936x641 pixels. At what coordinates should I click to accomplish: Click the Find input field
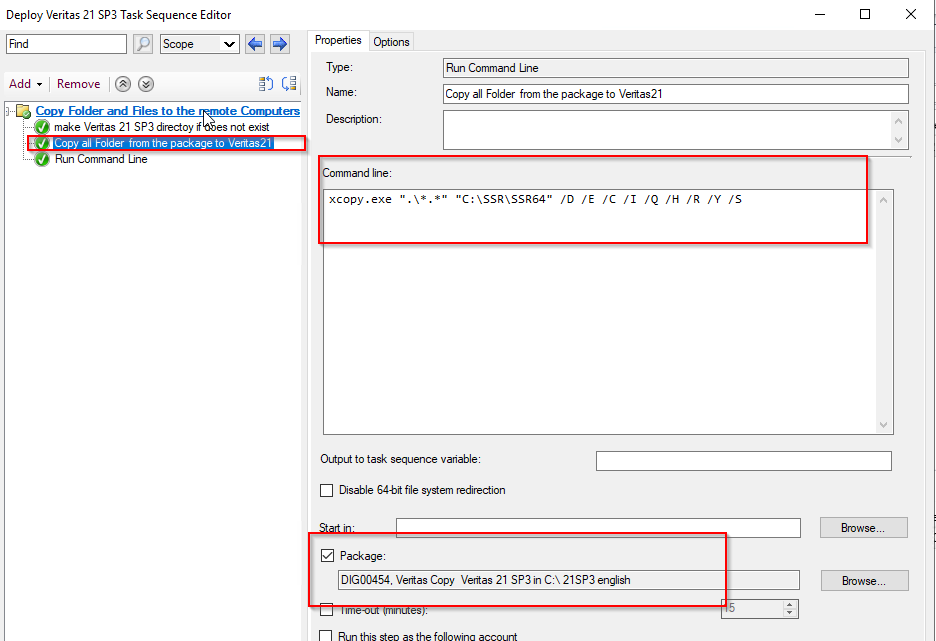pyautogui.click(x=66, y=44)
